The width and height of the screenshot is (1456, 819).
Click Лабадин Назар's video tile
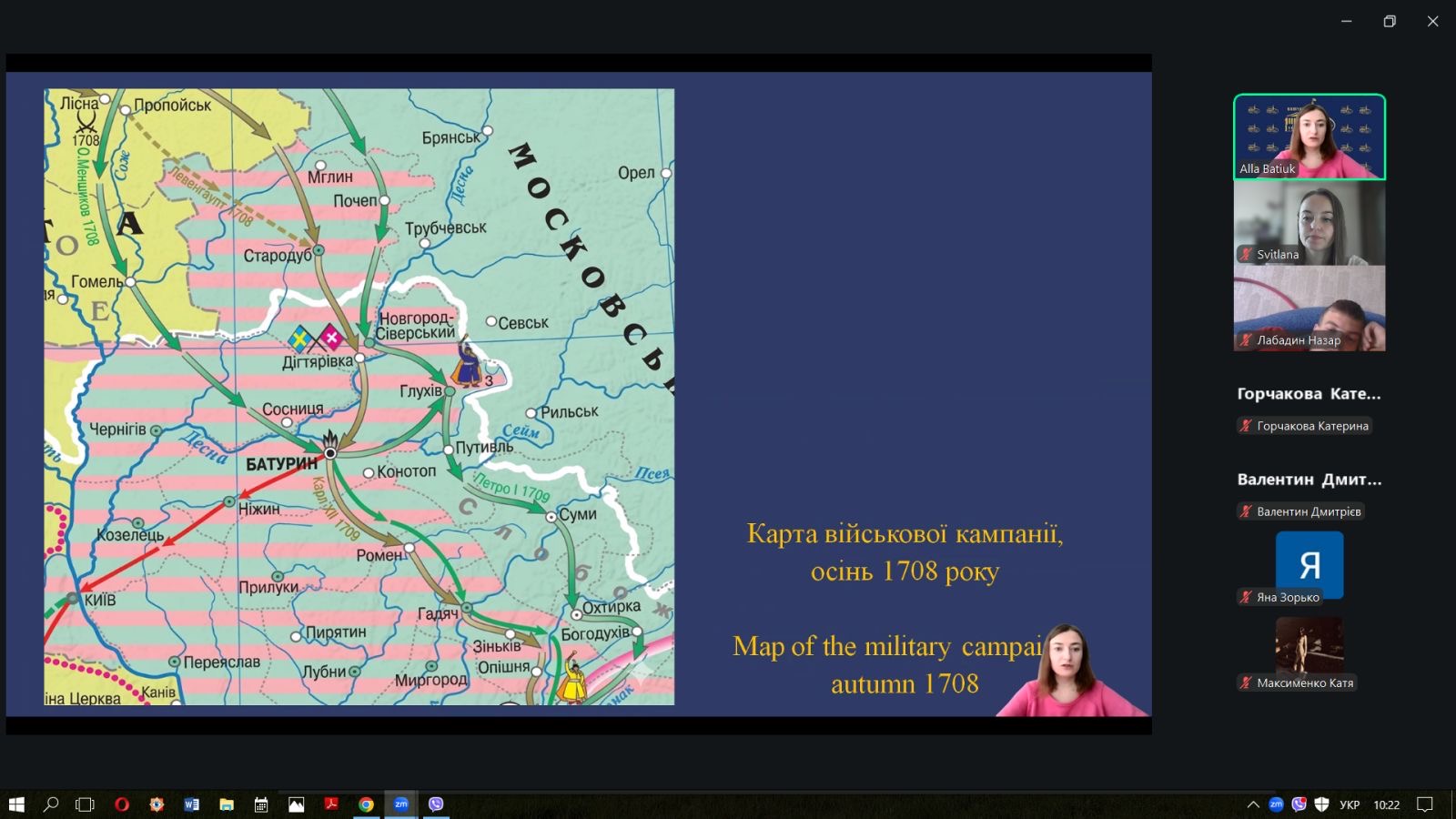(1309, 308)
